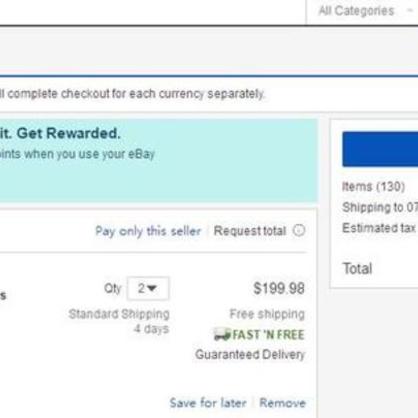Viewport: 418px width, 418px height.
Task: Click the $199.98 item price
Action: click(x=279, y=288)
